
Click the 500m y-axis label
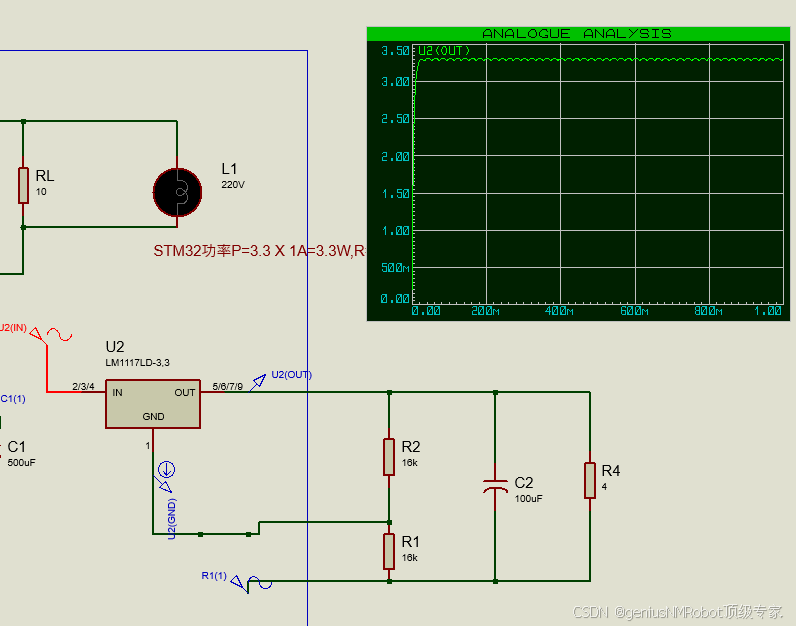coord(395,268)
